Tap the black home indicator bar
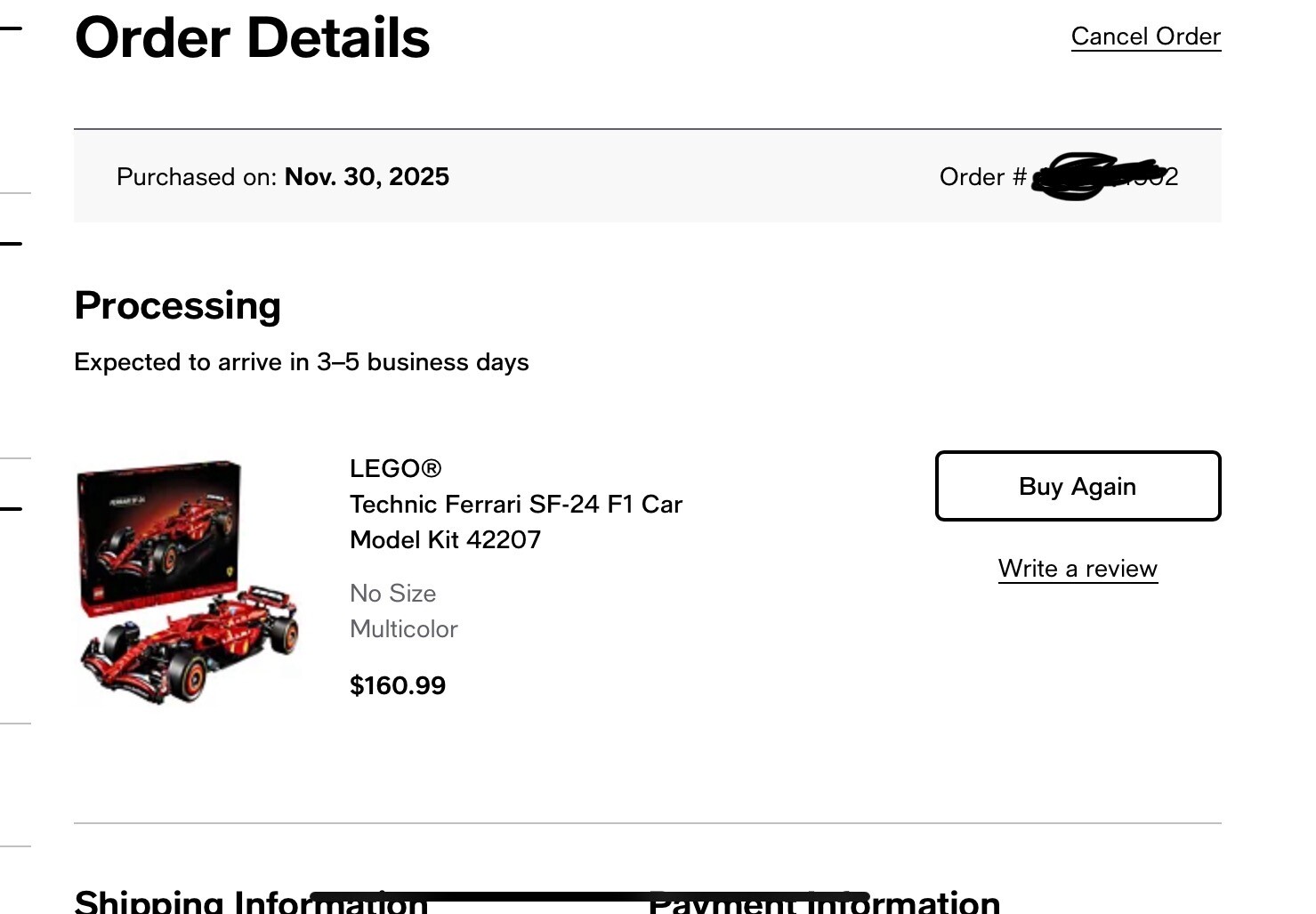The height and width of the screenshot is (914, 1316). (587, 896)
